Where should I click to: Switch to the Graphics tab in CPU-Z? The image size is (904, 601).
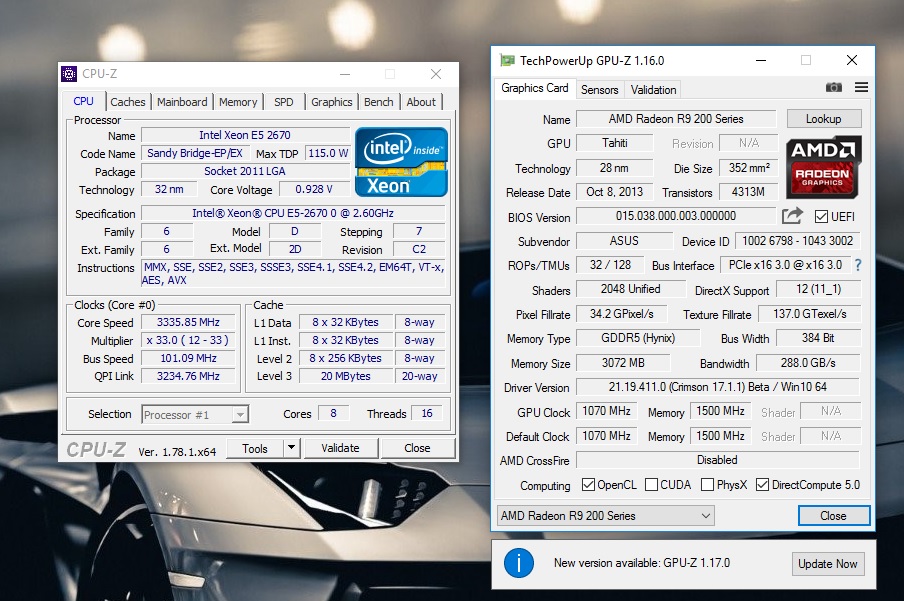coord(332,102)
